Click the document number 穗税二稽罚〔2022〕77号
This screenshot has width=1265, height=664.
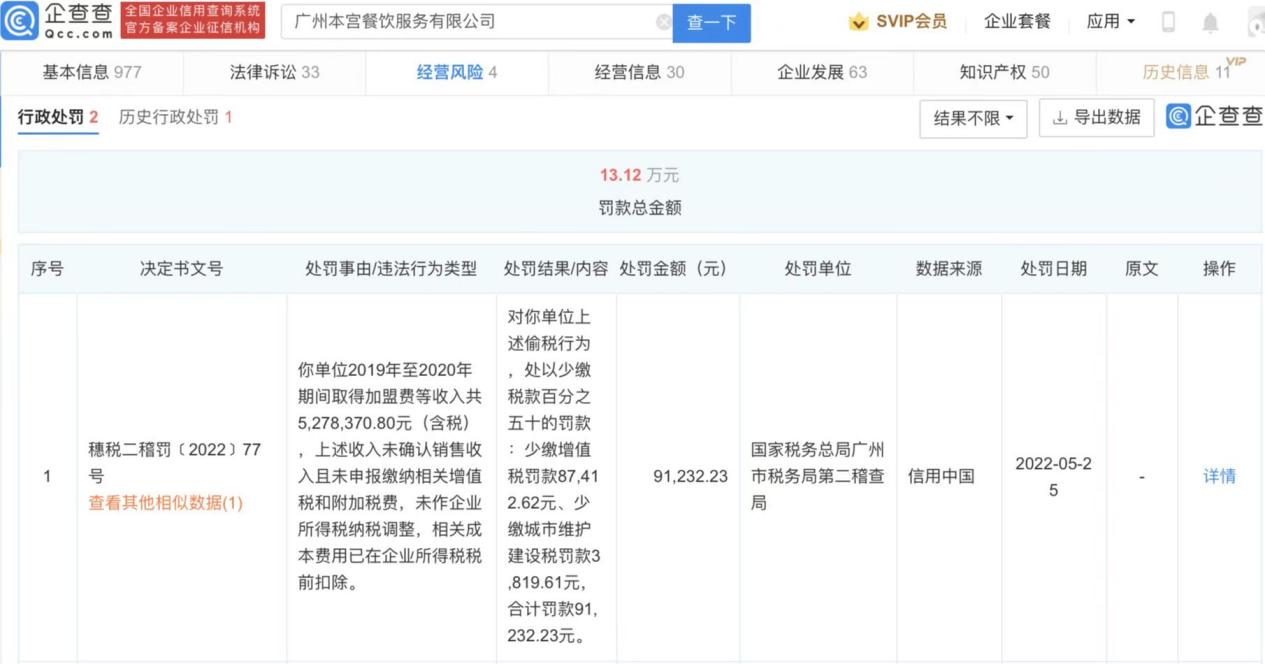coord(174,463)
